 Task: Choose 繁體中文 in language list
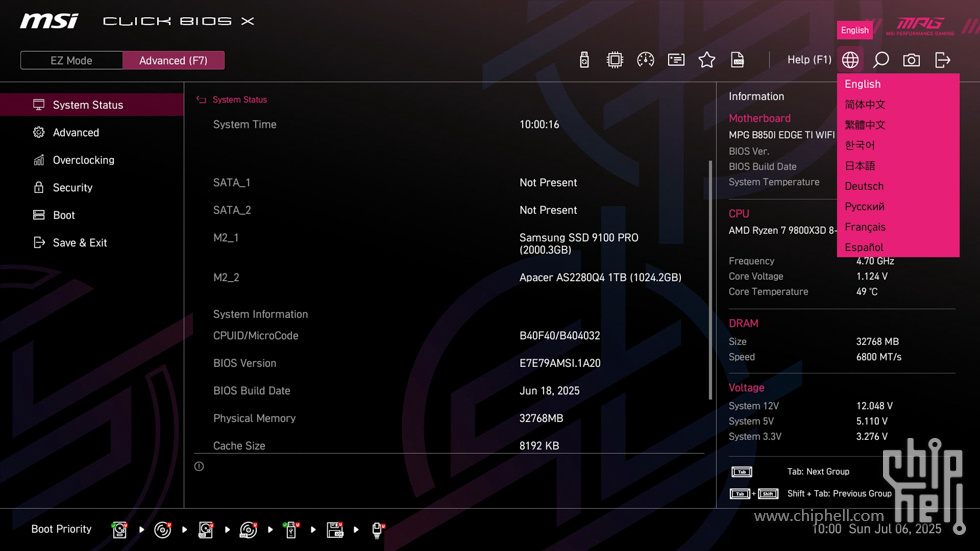(x=898, y=125)
